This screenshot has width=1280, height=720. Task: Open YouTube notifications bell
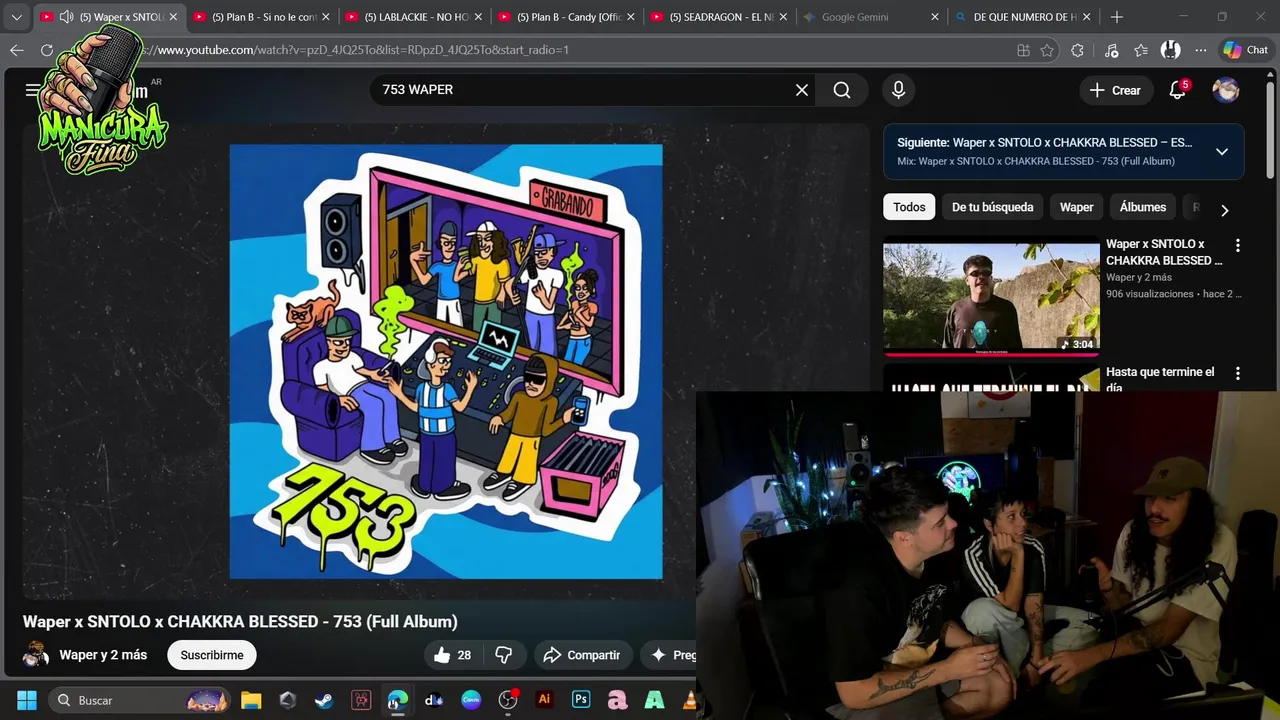point(1178,90)
